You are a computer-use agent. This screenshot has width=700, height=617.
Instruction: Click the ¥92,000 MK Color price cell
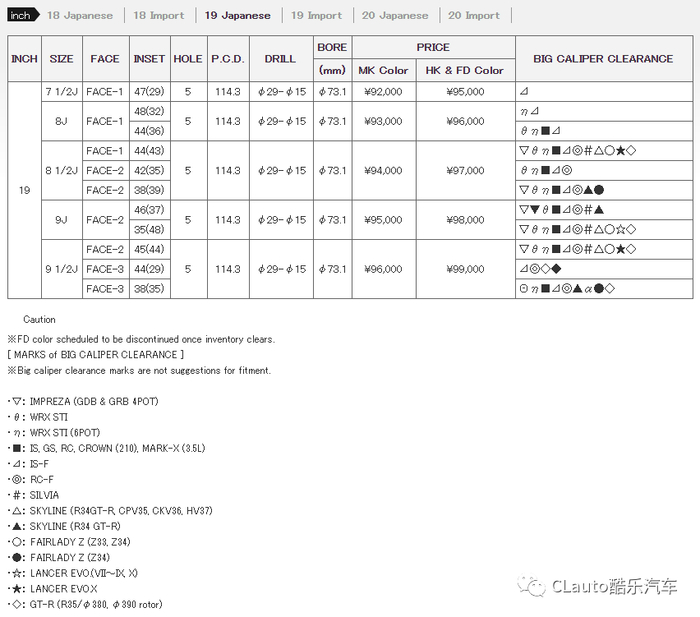[383, 92]
